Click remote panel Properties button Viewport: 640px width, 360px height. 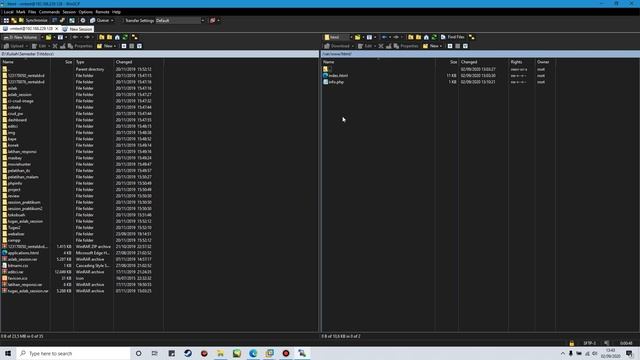(x=407, y=46)
